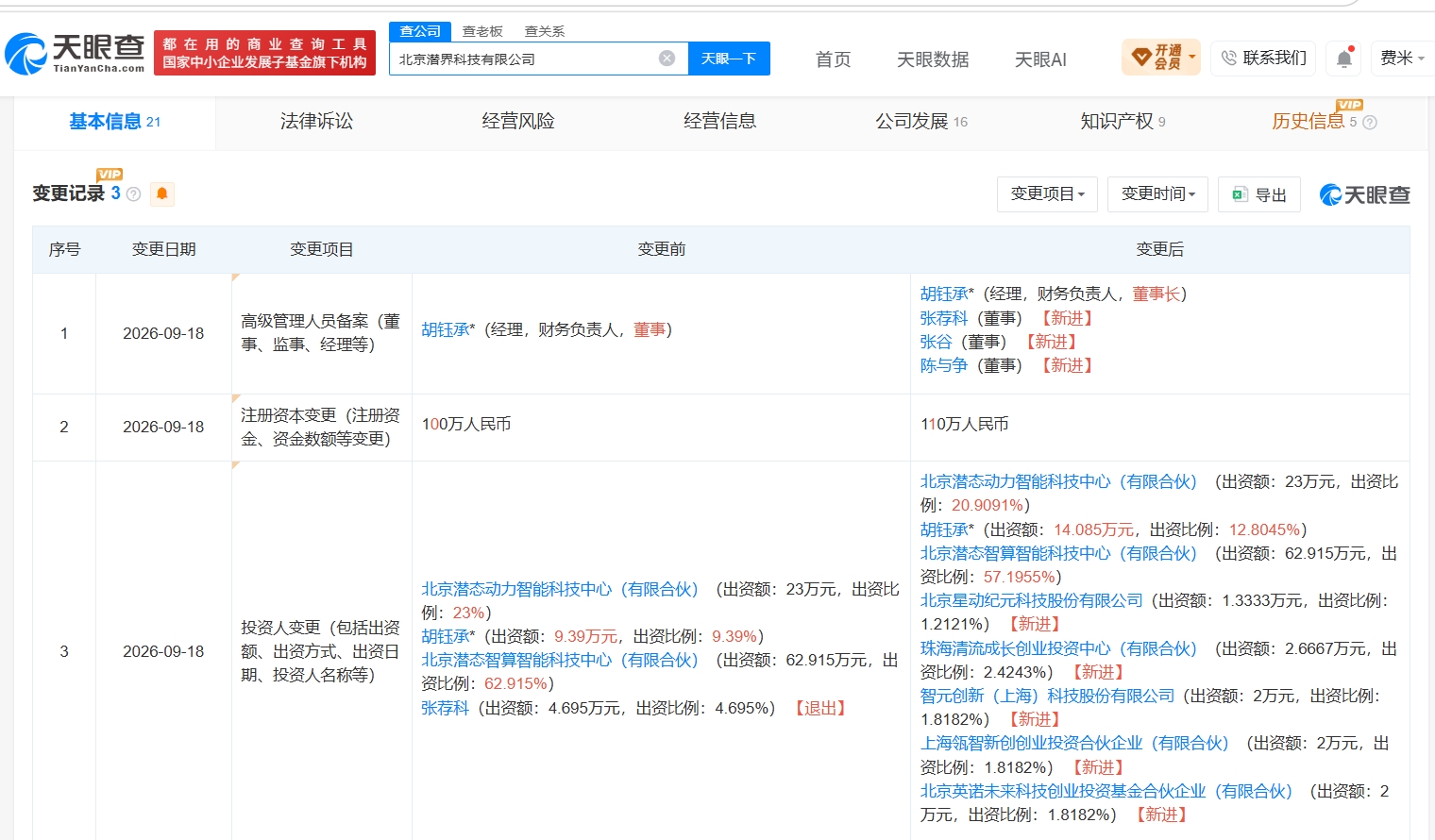Open 珠海清流成长创业投资中心 link
The image size is (1435, 840).
coord(1059,648)
